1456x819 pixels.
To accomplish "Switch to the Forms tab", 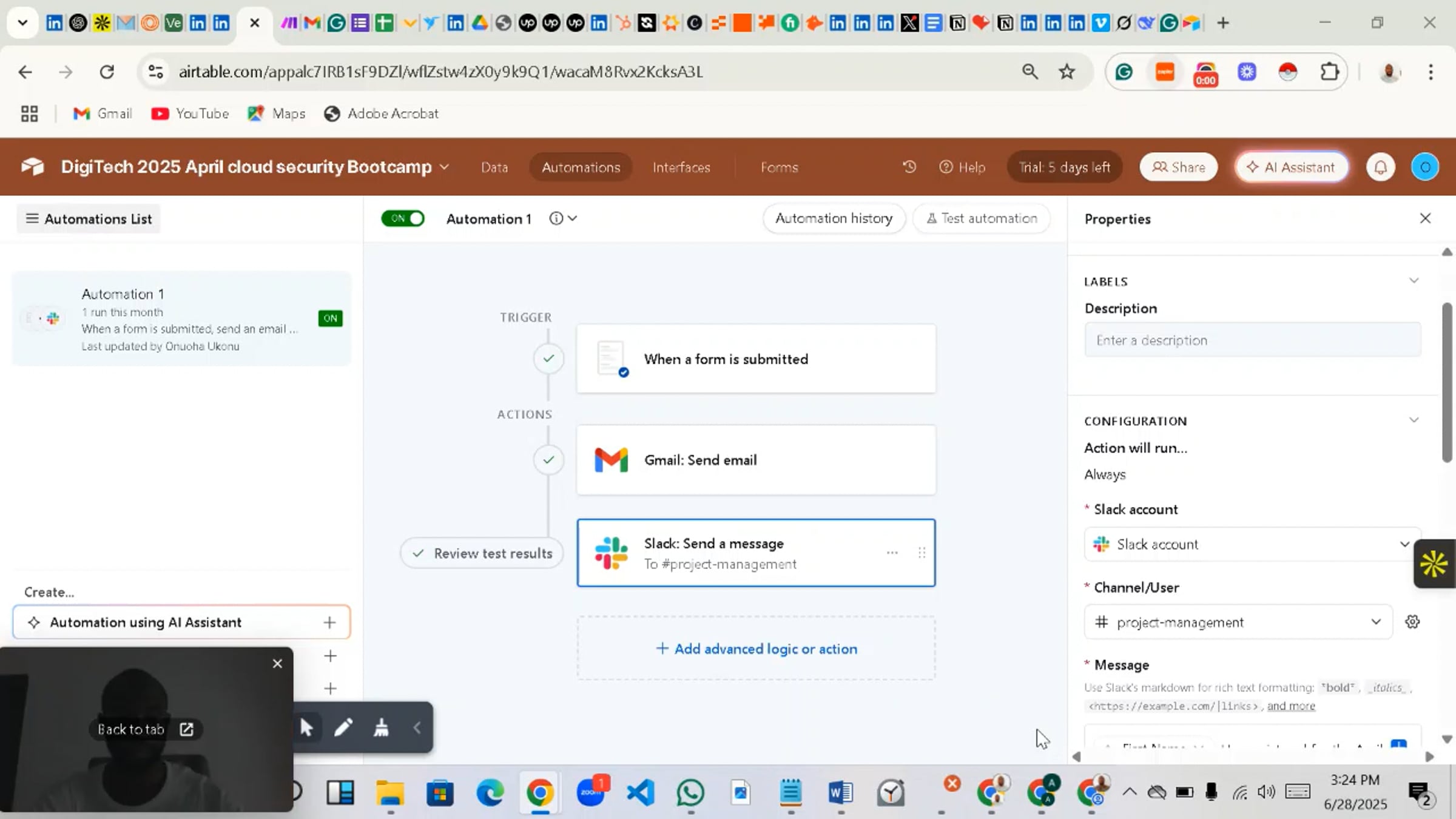I will click(x=780, y=167).
